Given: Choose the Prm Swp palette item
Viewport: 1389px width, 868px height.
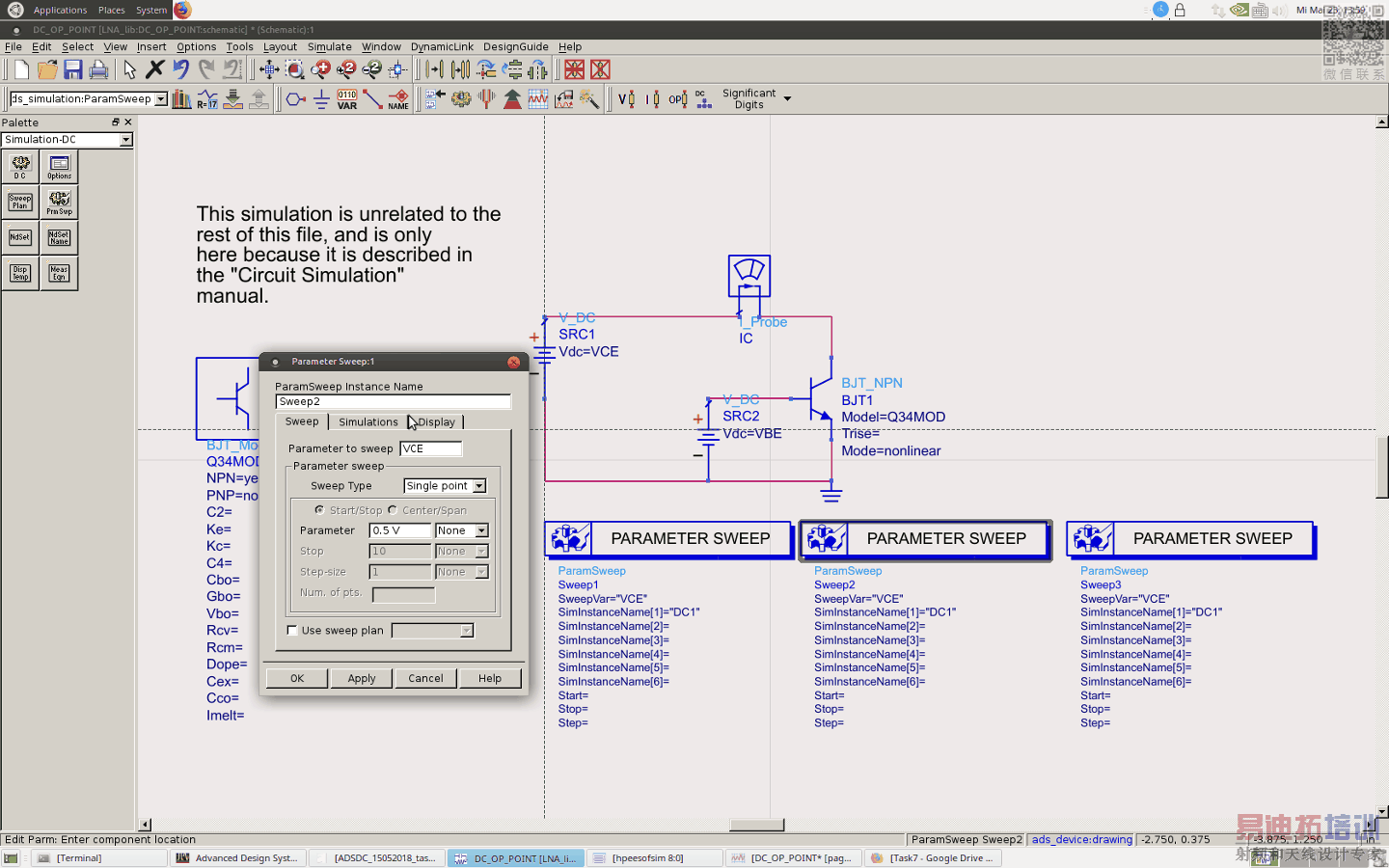Looking at the screenshot, I should (x=59, y=202).
